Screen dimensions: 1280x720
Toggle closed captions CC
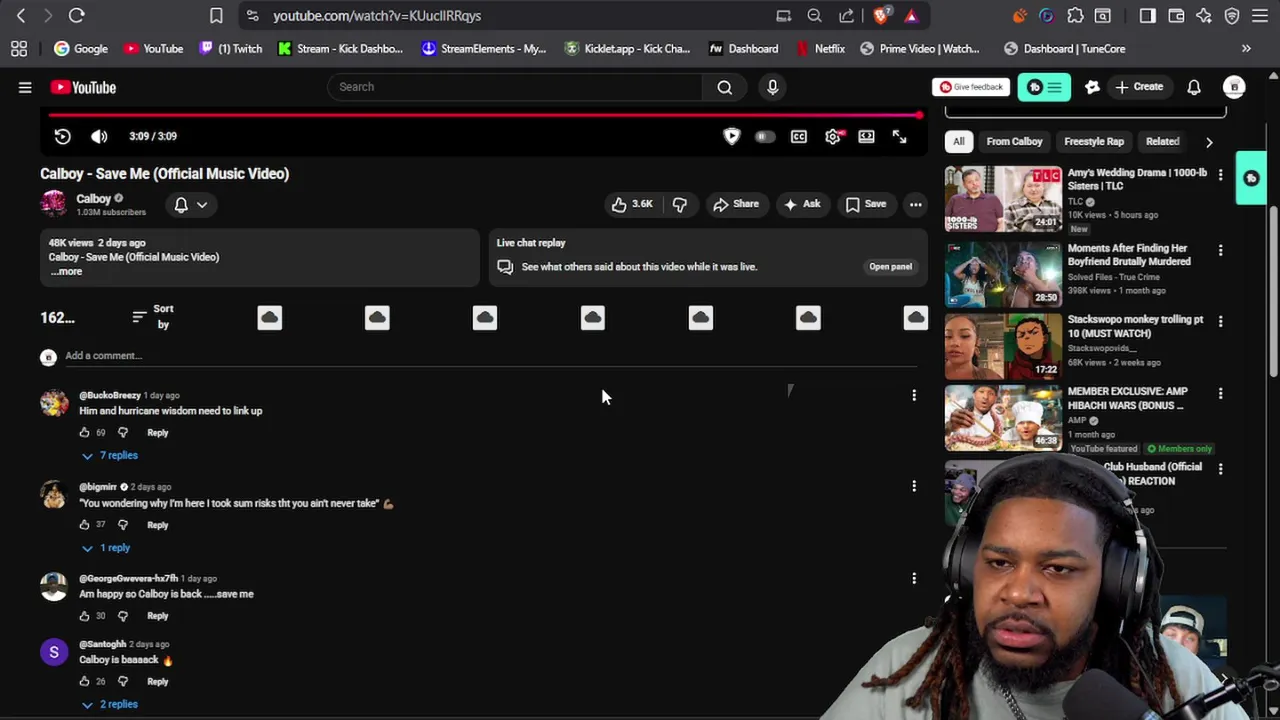tap(799, 137)
